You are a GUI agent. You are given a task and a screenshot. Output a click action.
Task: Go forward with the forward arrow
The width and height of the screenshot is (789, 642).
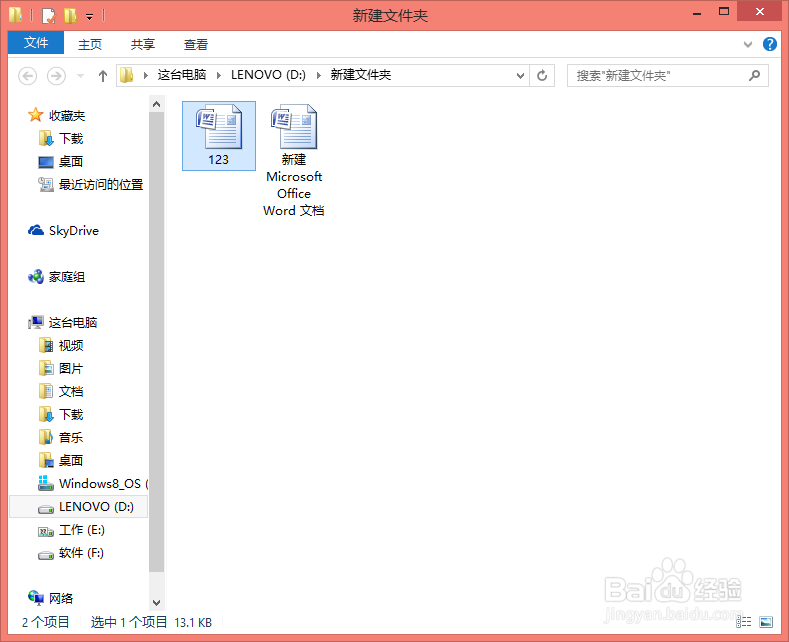56,76
